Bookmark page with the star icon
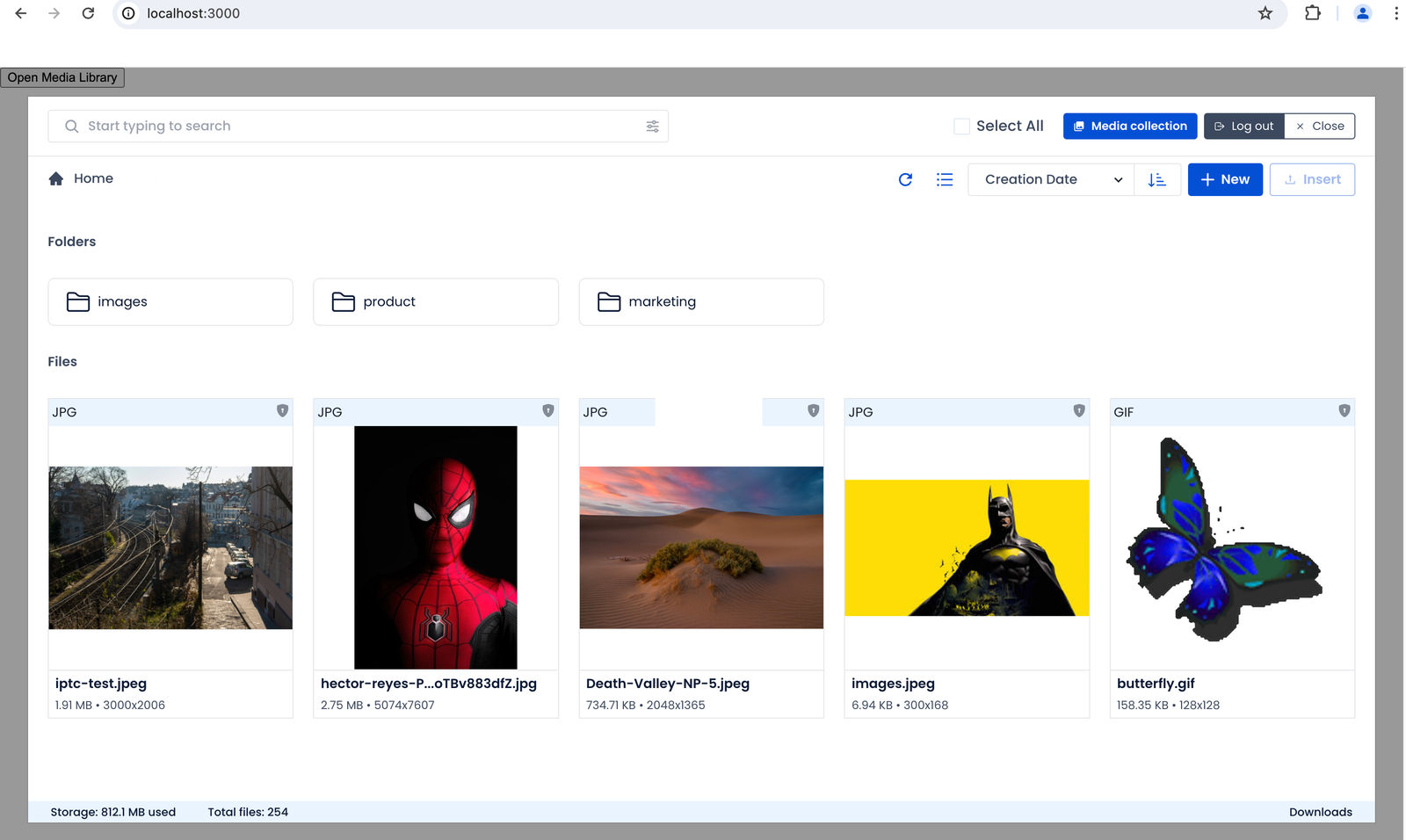1406x840 pixels. point(1265,13)
